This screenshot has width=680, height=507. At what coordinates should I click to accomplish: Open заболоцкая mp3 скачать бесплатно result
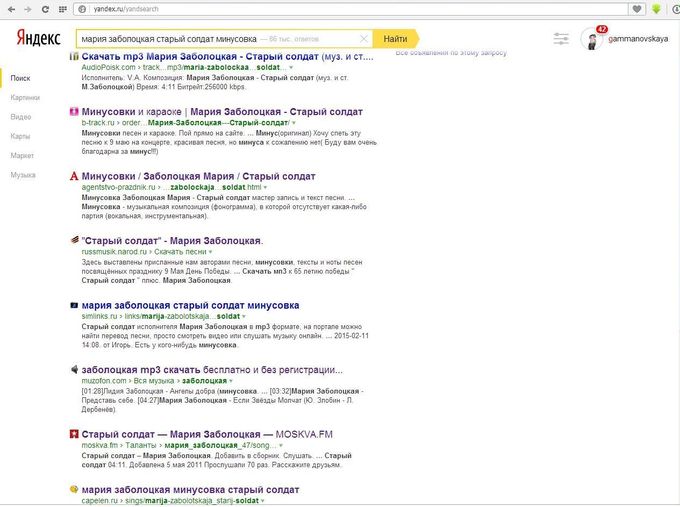(x=212, y=370)
